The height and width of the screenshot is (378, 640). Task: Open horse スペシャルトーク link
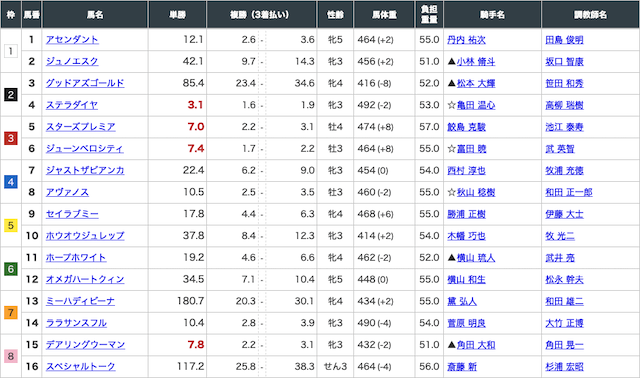pos(80,367)
